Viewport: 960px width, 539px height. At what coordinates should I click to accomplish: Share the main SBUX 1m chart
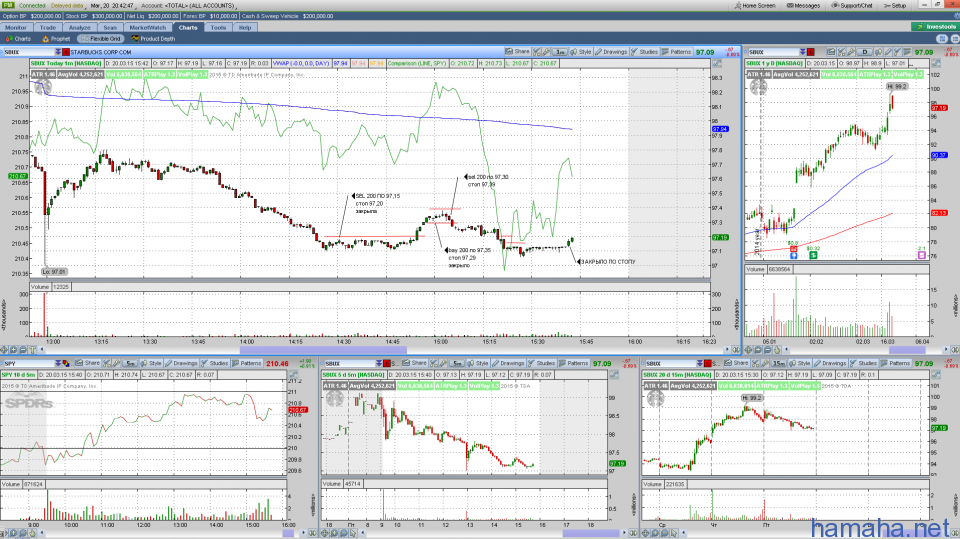[x=517, y=52]
